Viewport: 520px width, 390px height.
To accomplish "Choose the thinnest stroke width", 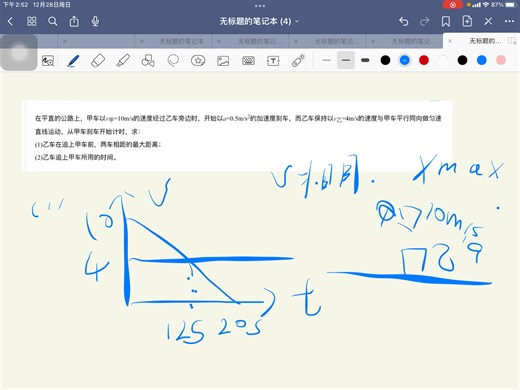I will (x=327, y=60).
